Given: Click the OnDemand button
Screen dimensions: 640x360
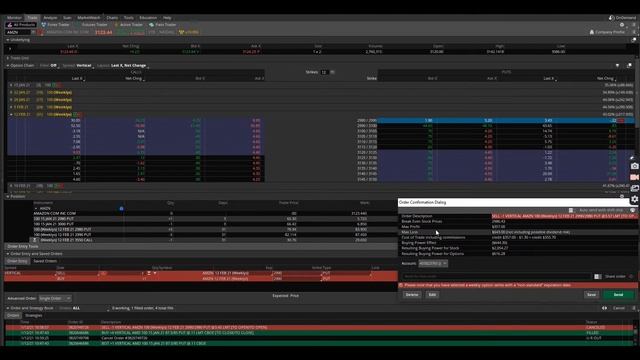Looking at the screenshot, I should pos(622,18).
